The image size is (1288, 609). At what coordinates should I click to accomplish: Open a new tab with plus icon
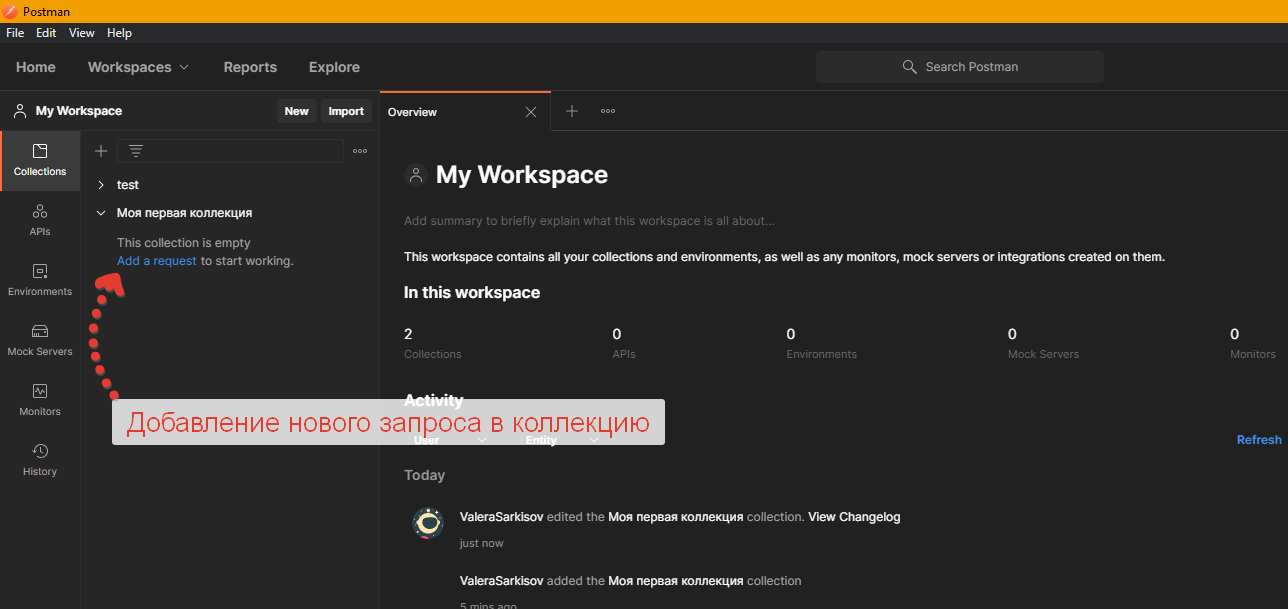[x=572, y=111]
